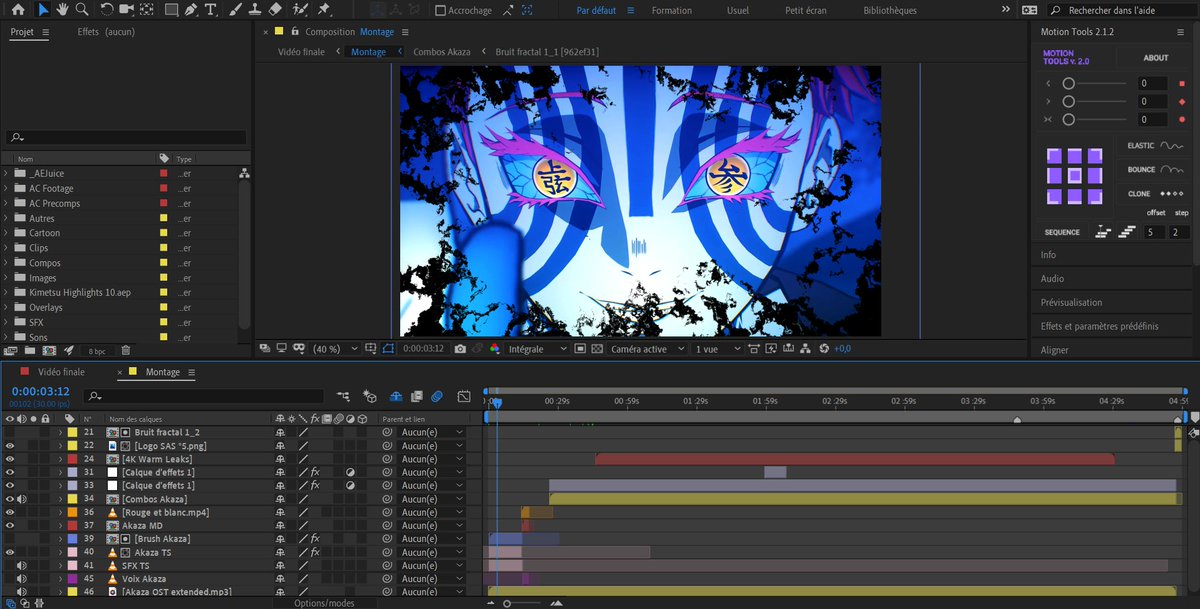Open parent dropdown for Akaza MD layer
This screenshot has height=609, width=1200.
click(x=432, y=525)
